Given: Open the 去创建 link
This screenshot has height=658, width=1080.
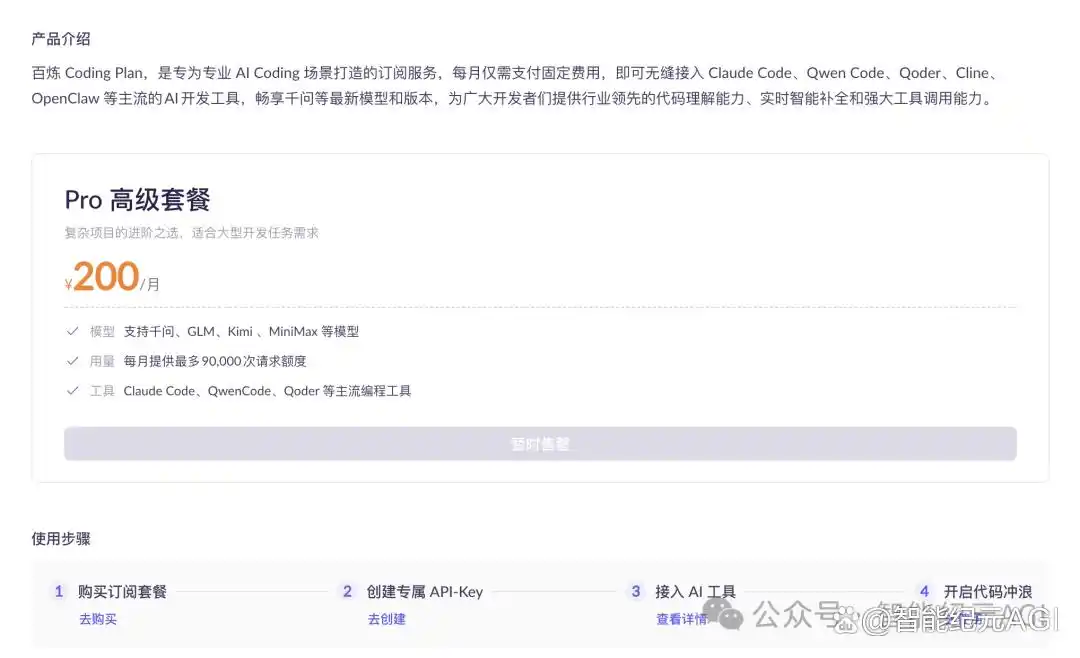Looking at the screenshot, I should tap(386, 619).
